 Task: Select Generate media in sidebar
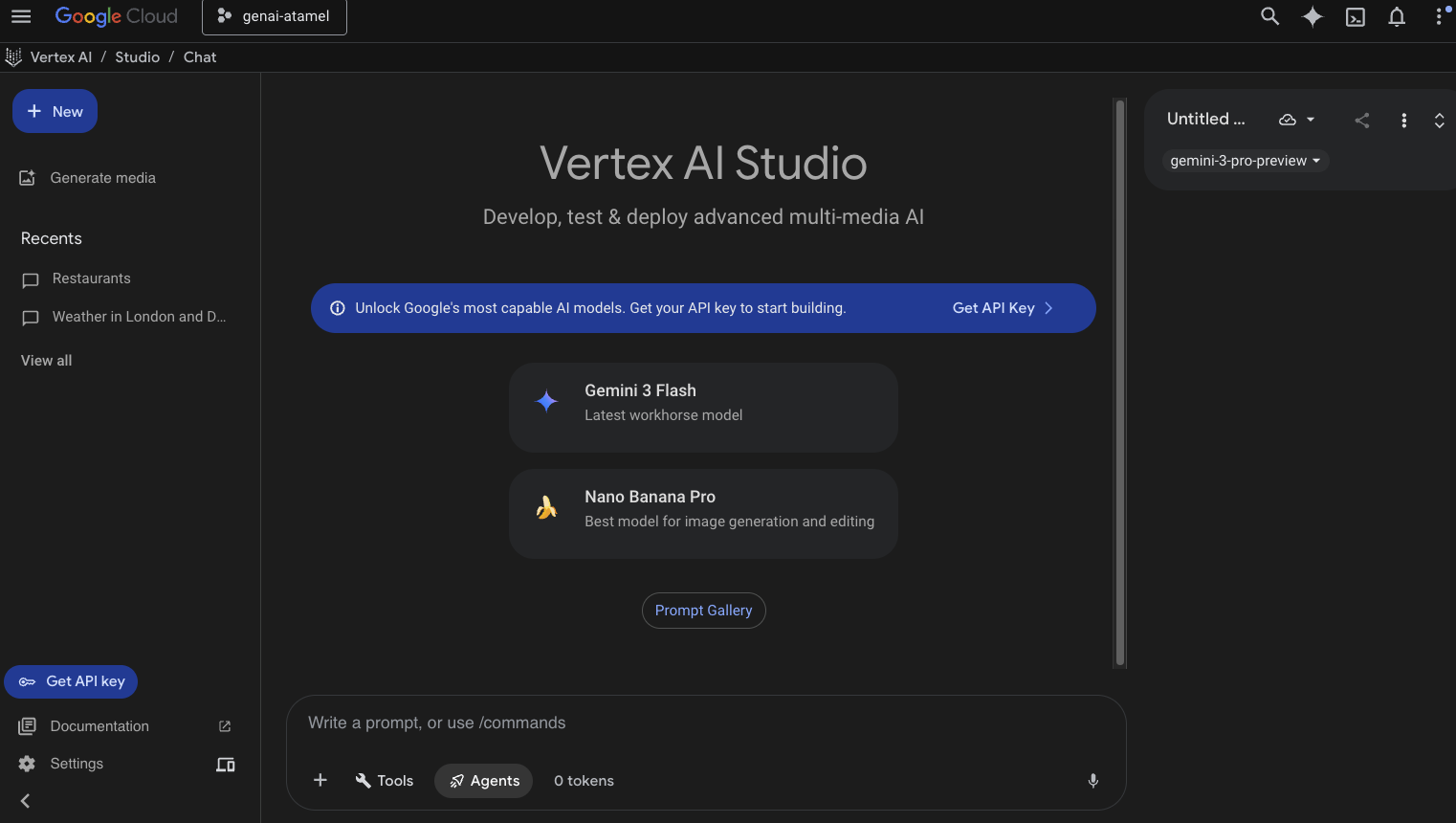(x=102, y=178)
